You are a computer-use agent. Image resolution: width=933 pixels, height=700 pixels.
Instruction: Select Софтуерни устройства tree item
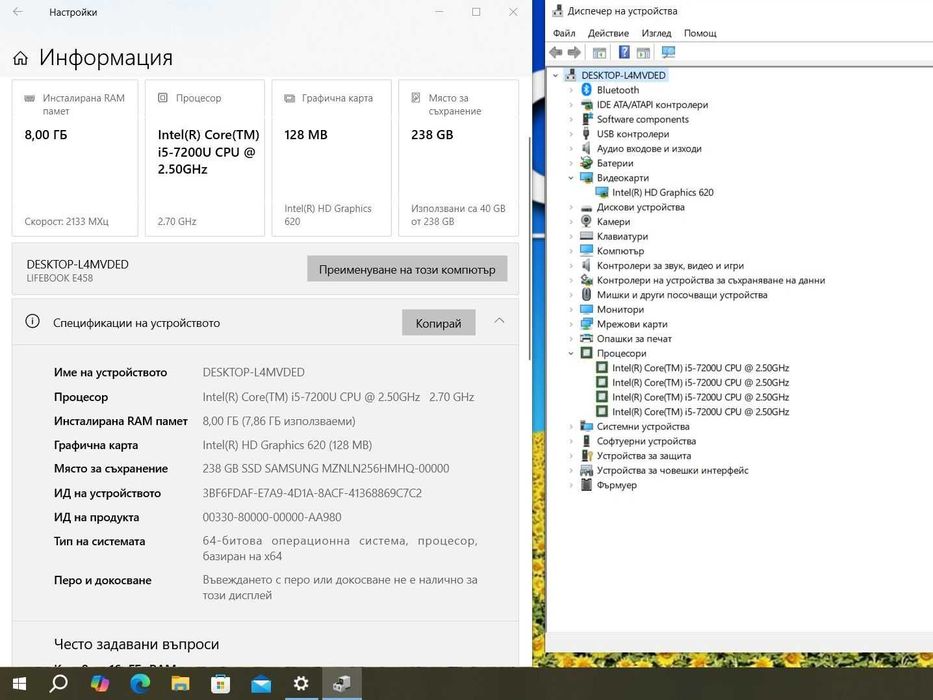click(646, 441)
